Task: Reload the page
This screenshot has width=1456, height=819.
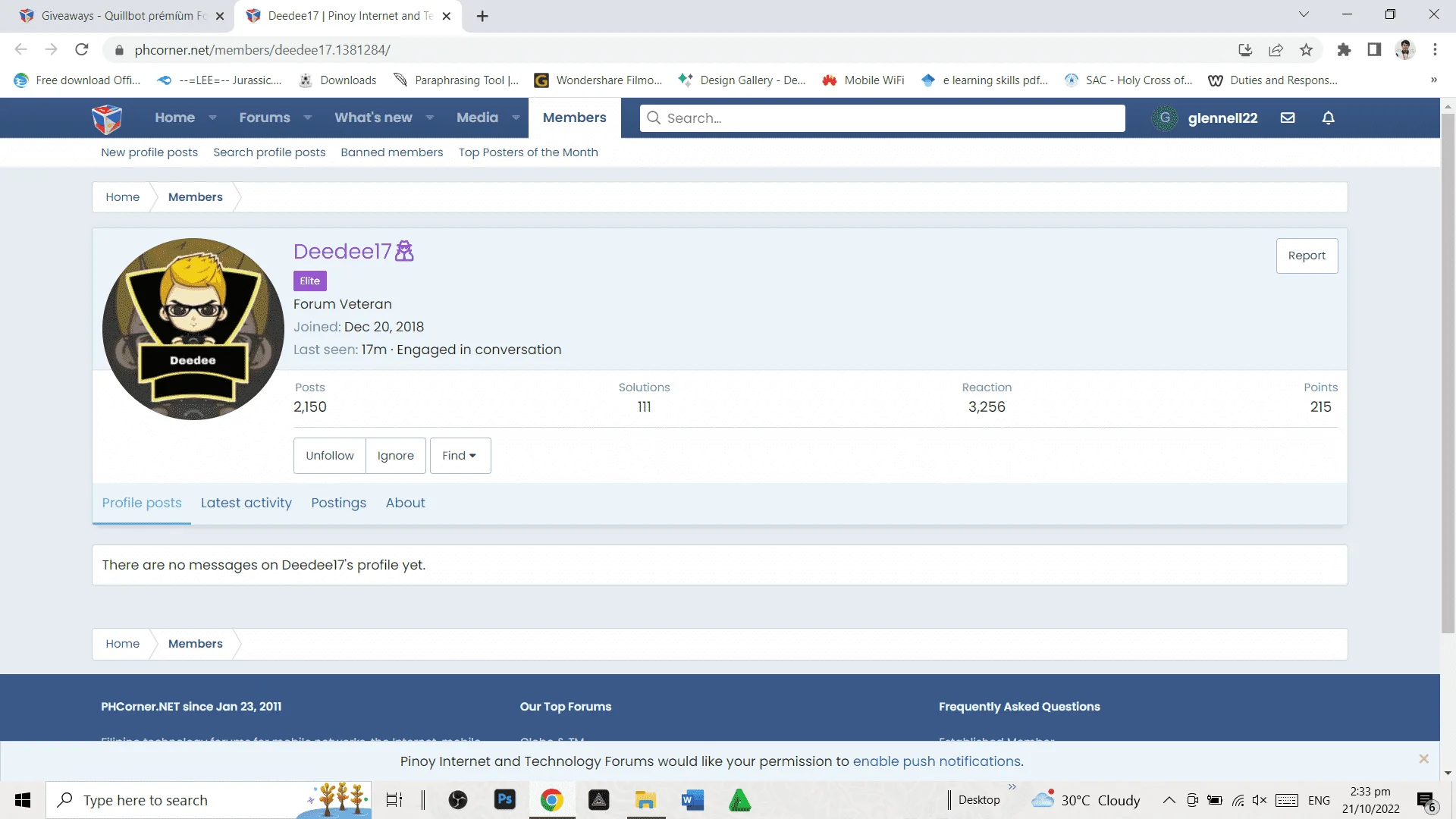Action: [x=82, y=50]
